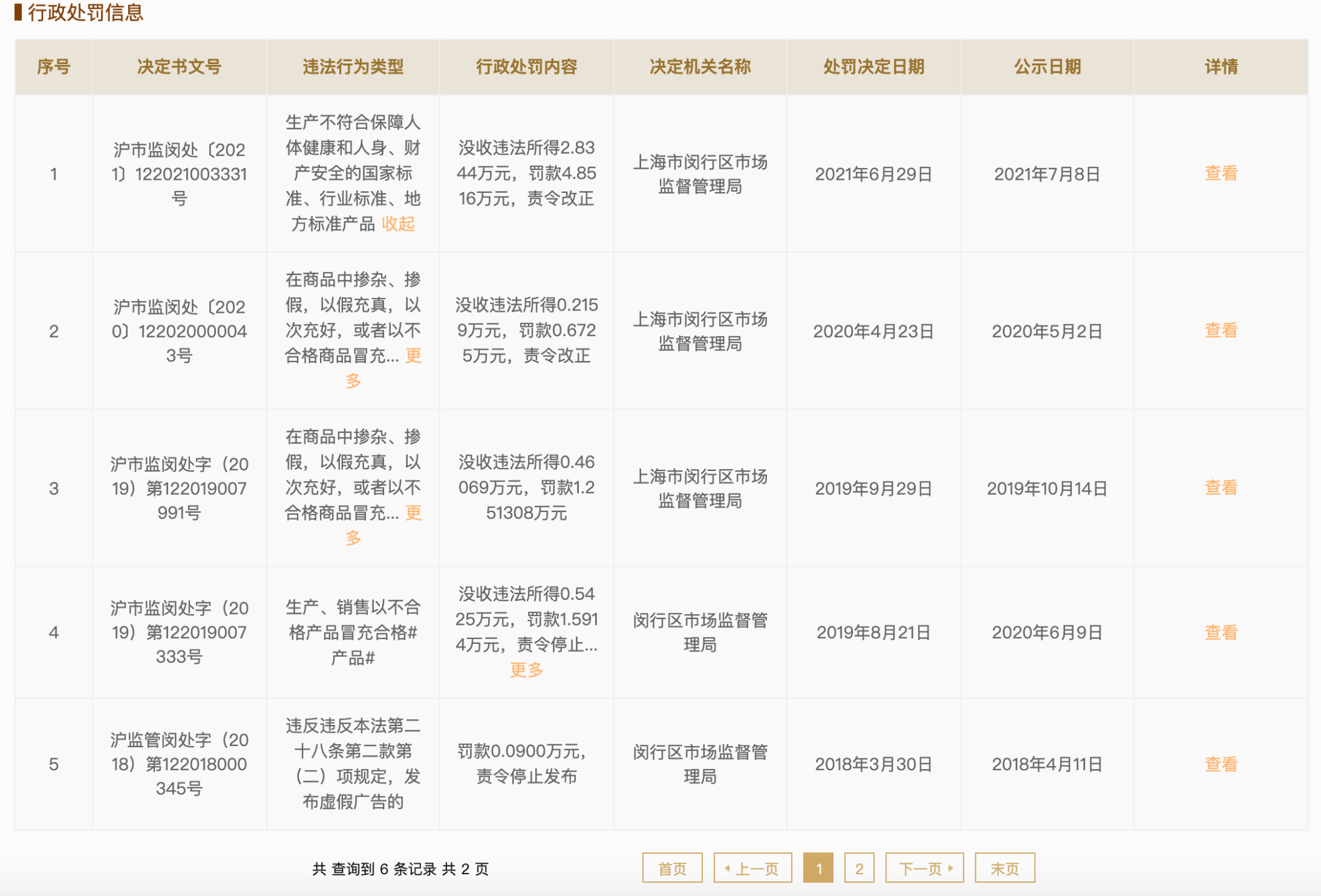View 查看 details for record 5
This screenshot has width=1321, height=896.
tap(1220, 765)
